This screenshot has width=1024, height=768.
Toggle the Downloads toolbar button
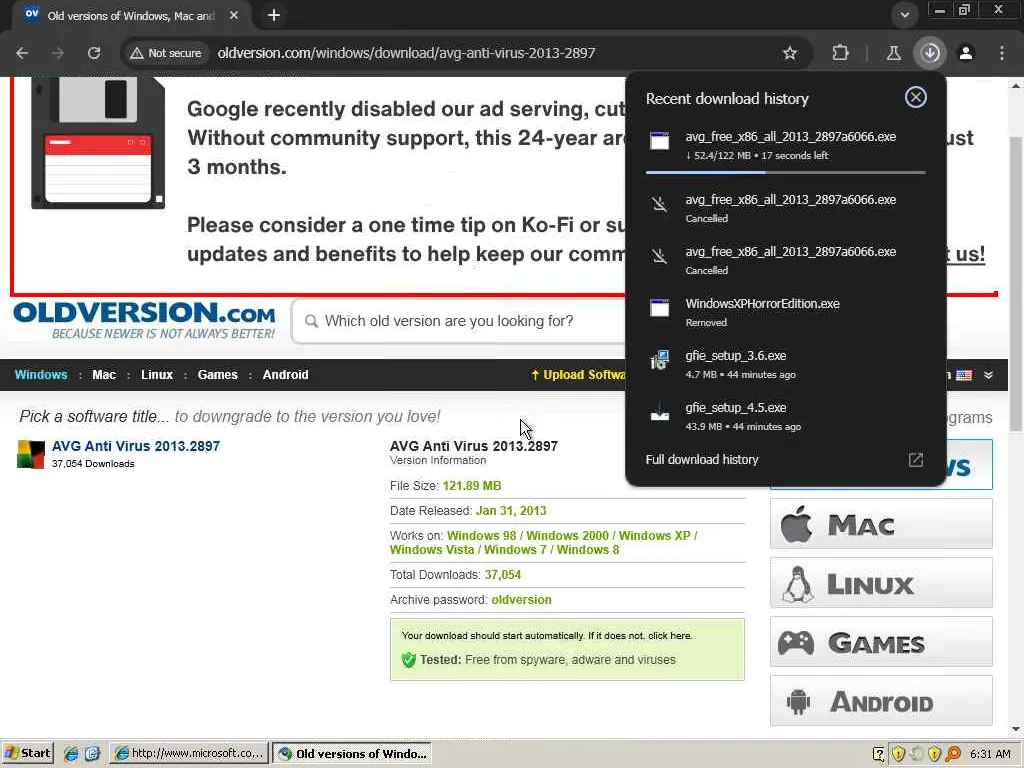[x=930, y=53]
